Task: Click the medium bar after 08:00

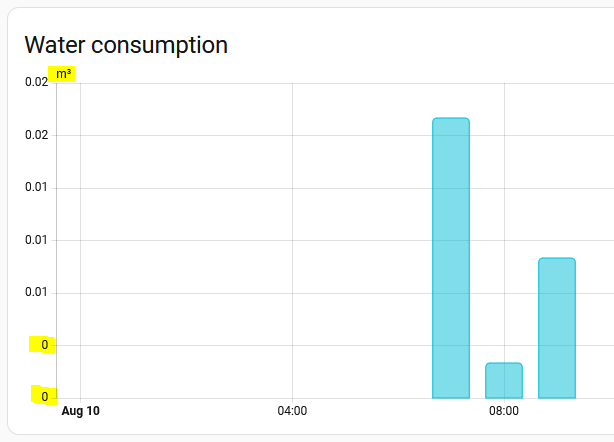Action: 557,328
